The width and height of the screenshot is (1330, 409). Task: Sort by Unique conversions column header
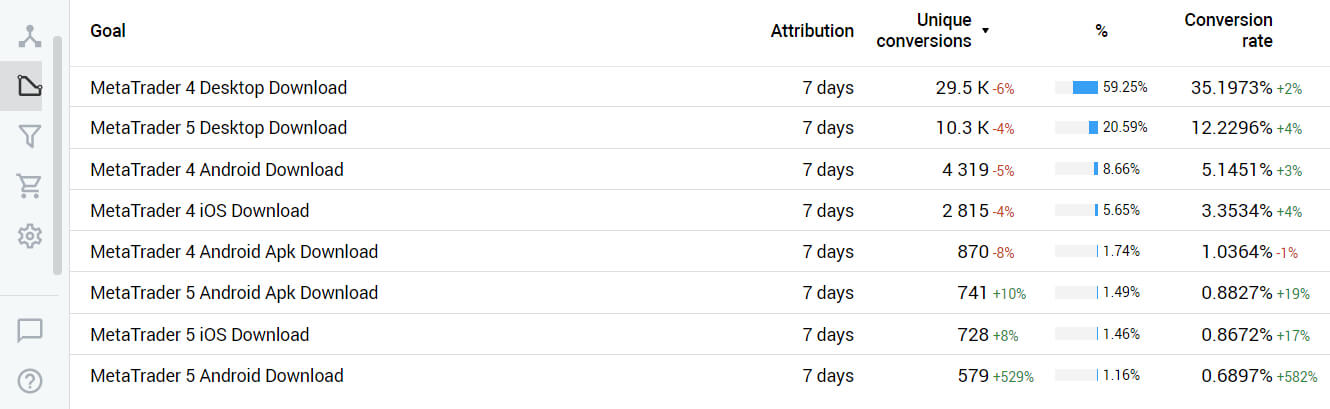(923, 31)
